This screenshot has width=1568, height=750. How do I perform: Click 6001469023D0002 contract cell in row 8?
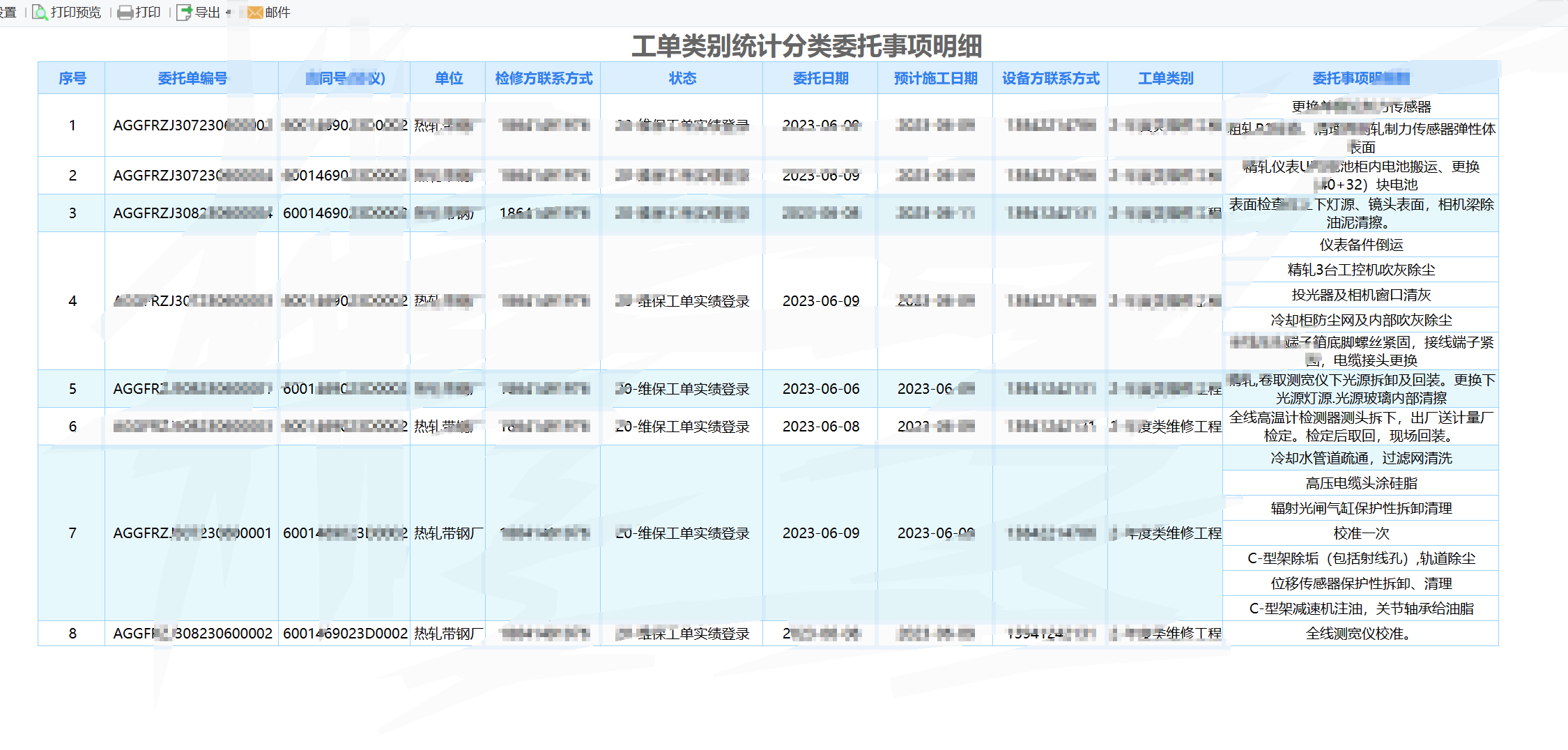coord(345,634)
